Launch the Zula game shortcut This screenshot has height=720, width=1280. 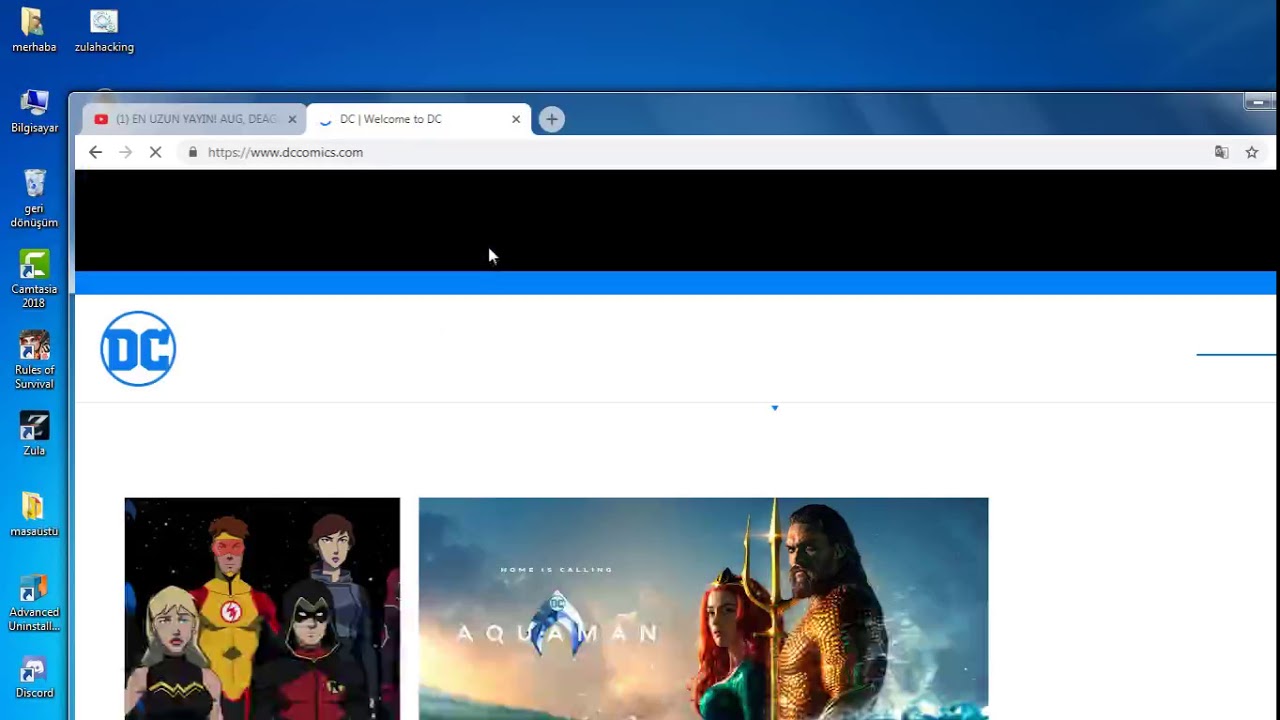click(x=34, y=434)
